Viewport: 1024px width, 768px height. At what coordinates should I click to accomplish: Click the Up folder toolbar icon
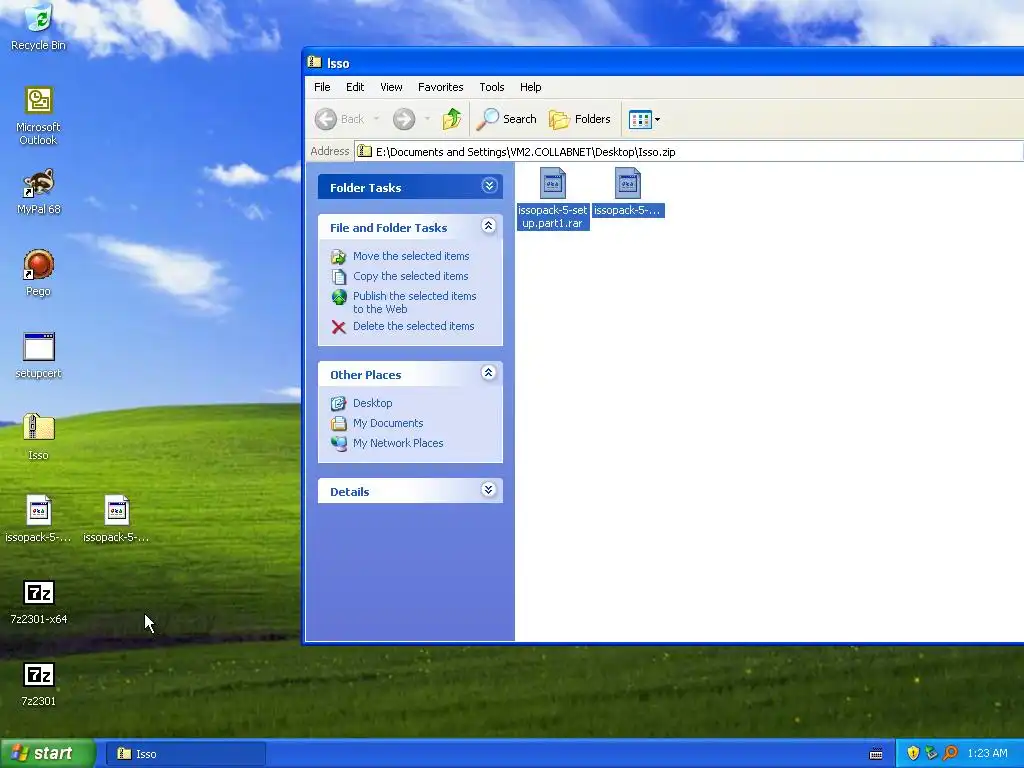tap(451, 119)
